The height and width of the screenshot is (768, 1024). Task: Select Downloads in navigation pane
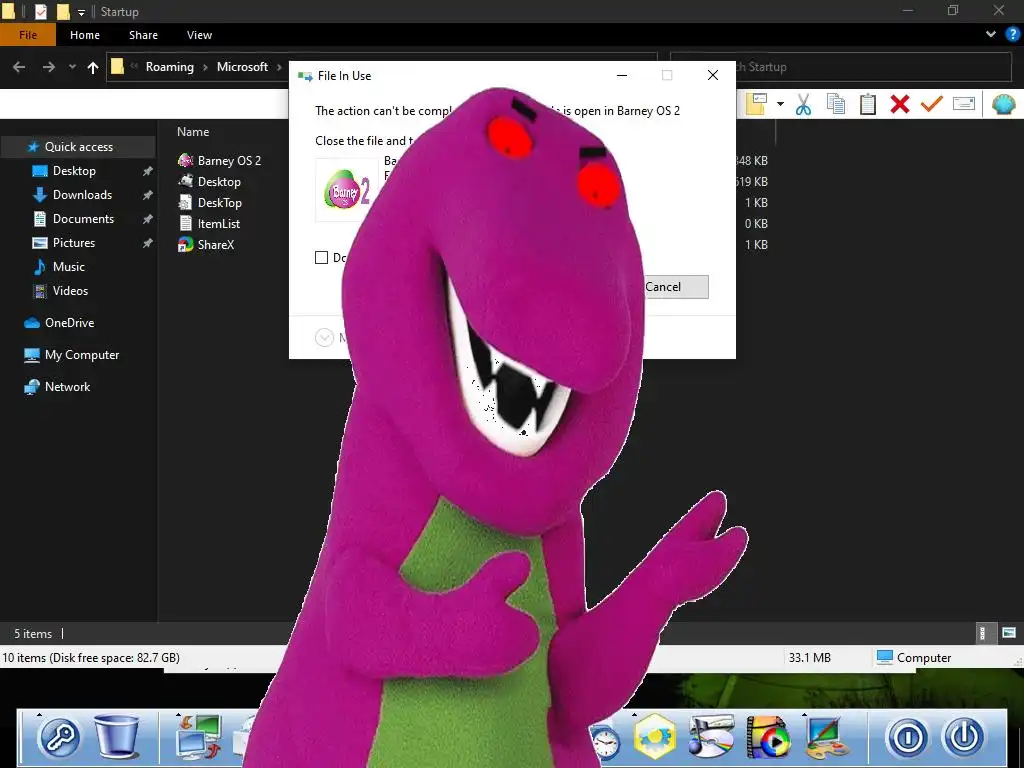pyautogui.click(x=82, y=195)
